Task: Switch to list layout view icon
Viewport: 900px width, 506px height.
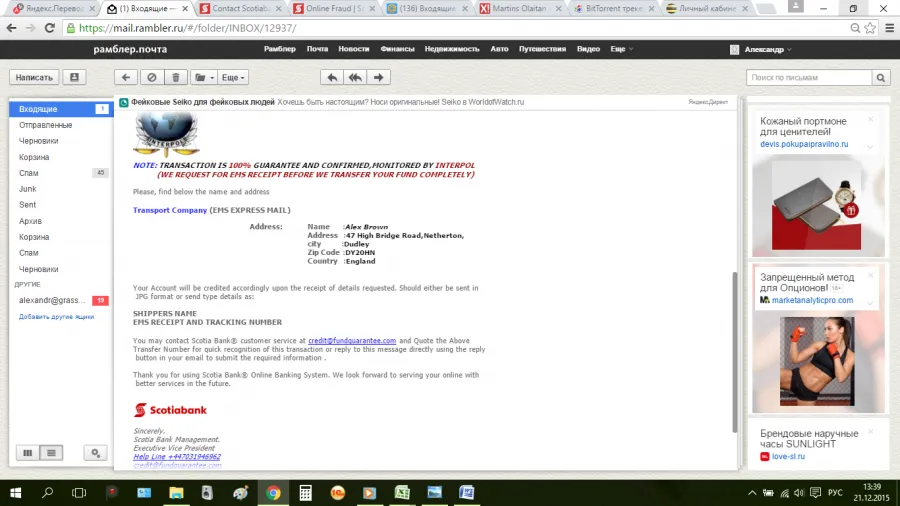Action: (x=51, y=453)
